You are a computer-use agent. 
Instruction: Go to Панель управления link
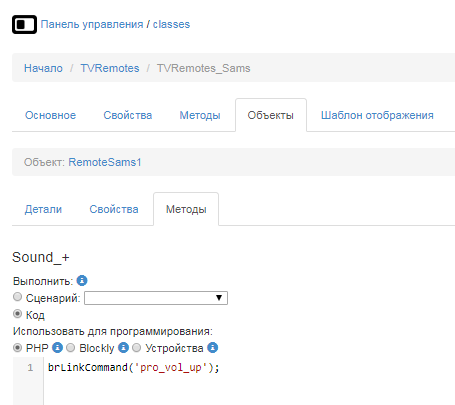pos(92,24)
